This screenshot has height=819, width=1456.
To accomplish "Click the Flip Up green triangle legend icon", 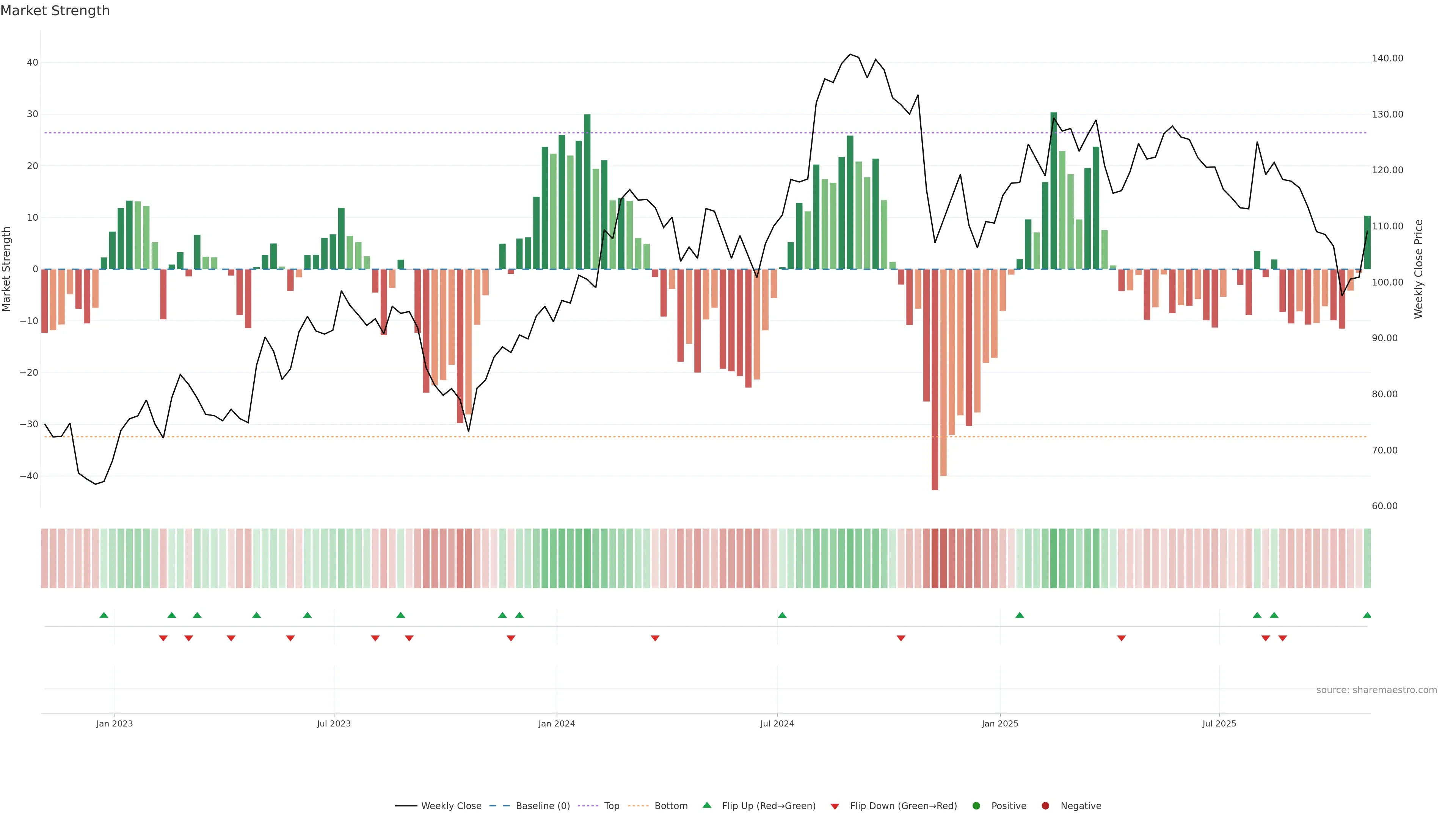I will pyautogui.click(x=706, y=805).
